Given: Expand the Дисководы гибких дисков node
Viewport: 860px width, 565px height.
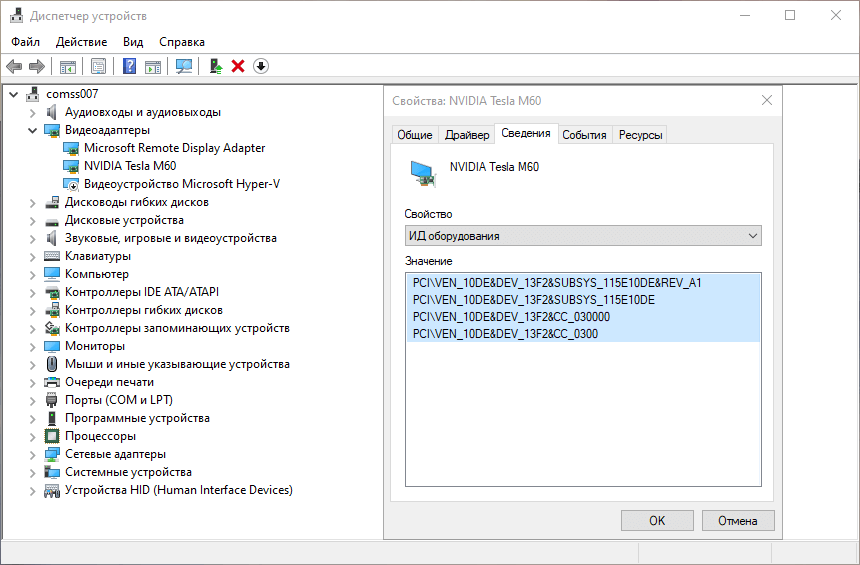Looking at the screenshot, I should click(x=32, y=203).
